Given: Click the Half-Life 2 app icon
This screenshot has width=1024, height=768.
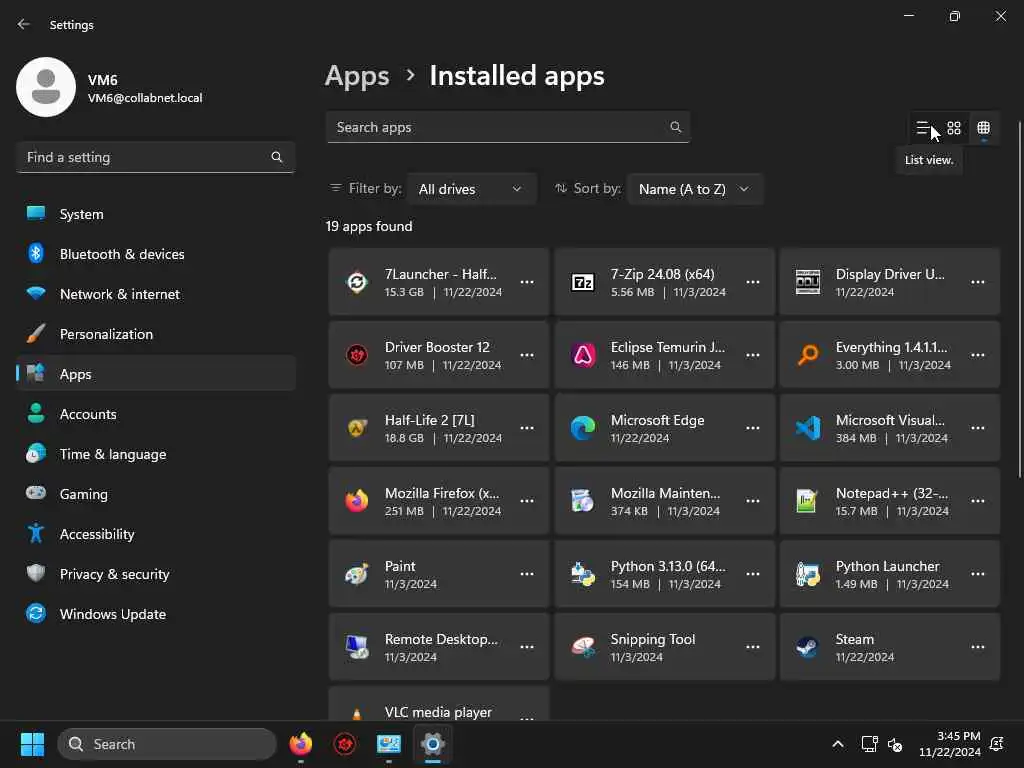Looking at the screenshot, I should tap(357, 428).
